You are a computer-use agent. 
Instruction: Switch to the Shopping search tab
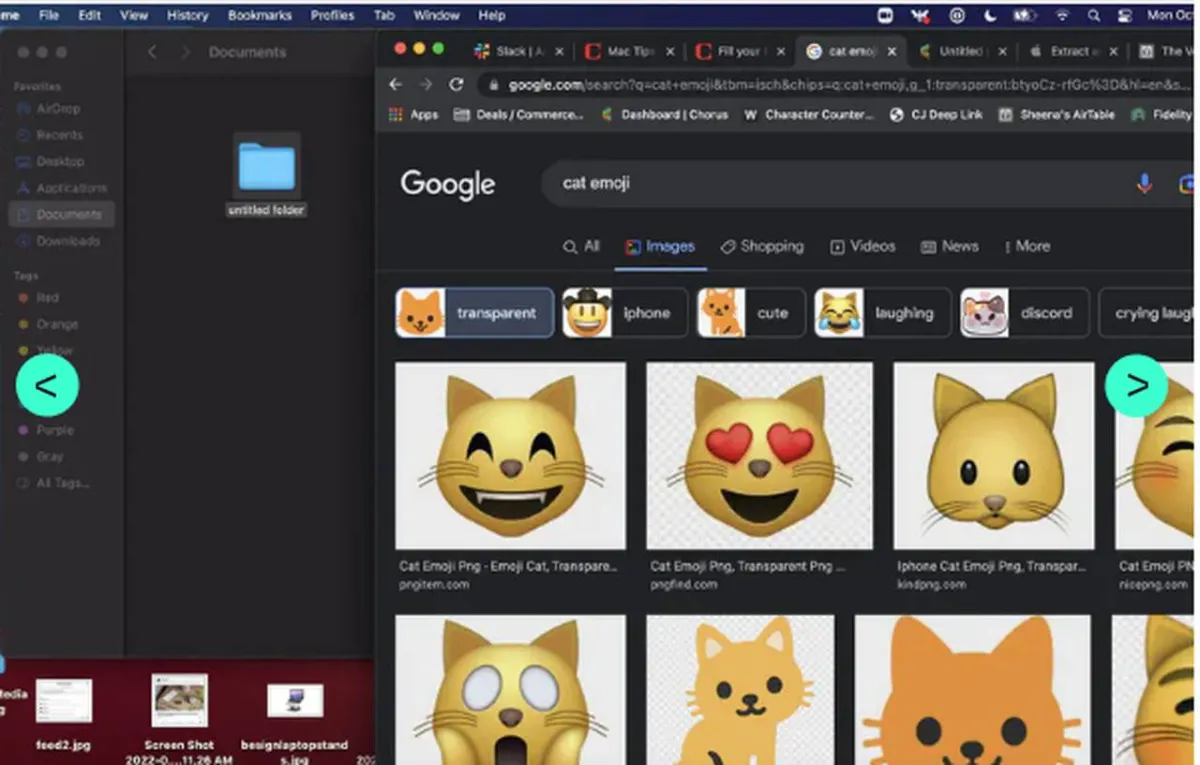[x=762, y=246]
